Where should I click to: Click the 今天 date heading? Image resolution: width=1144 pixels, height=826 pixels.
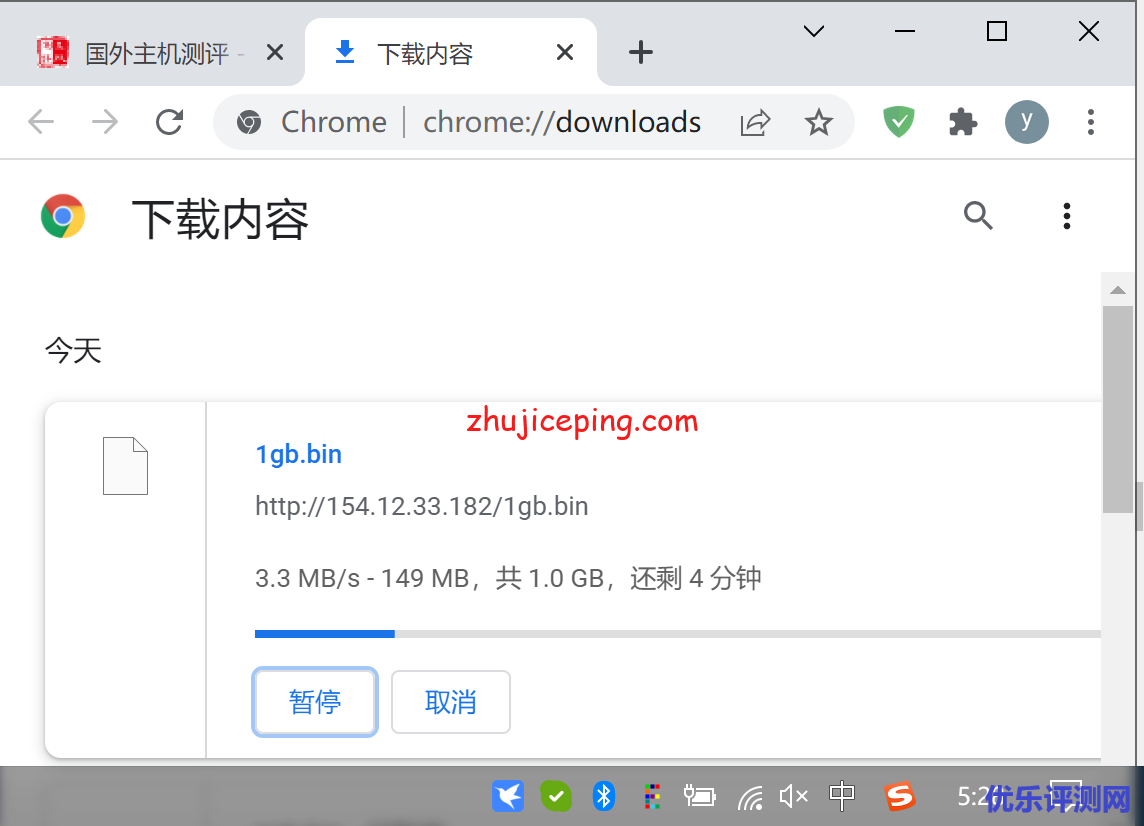[73, 351]
